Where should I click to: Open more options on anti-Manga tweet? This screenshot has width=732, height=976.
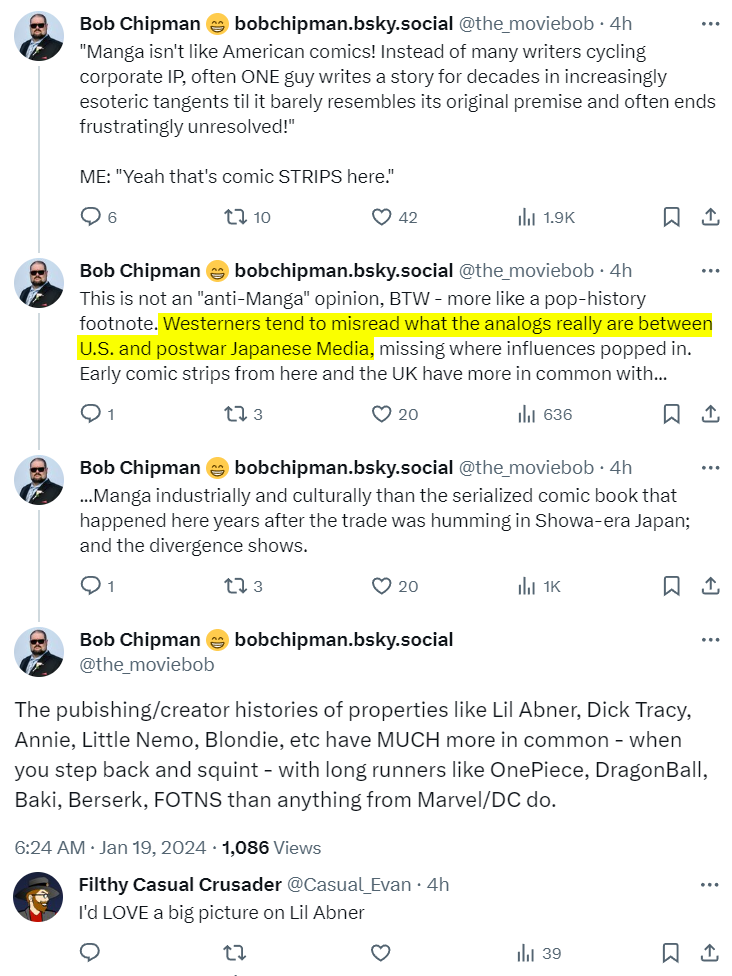710,270
